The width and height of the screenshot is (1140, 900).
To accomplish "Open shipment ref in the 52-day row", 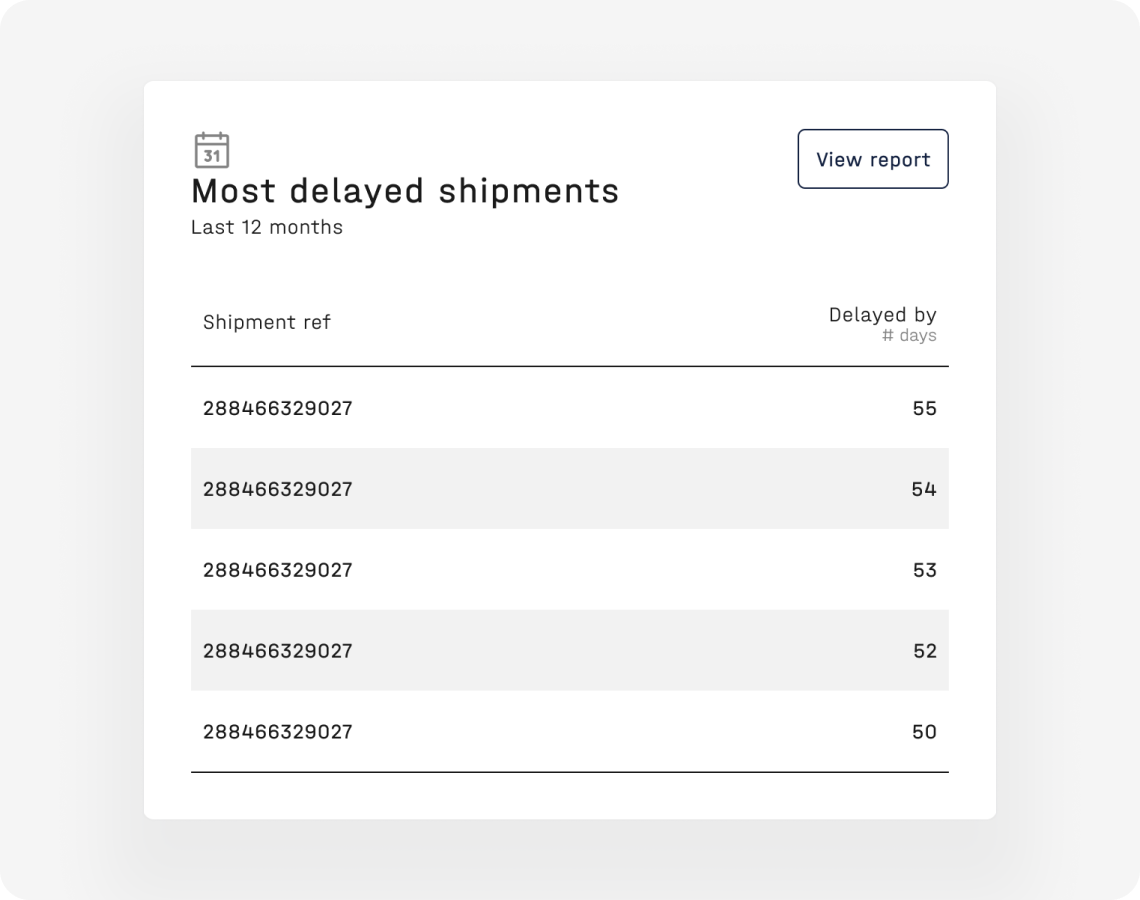I will click(278, 650).
